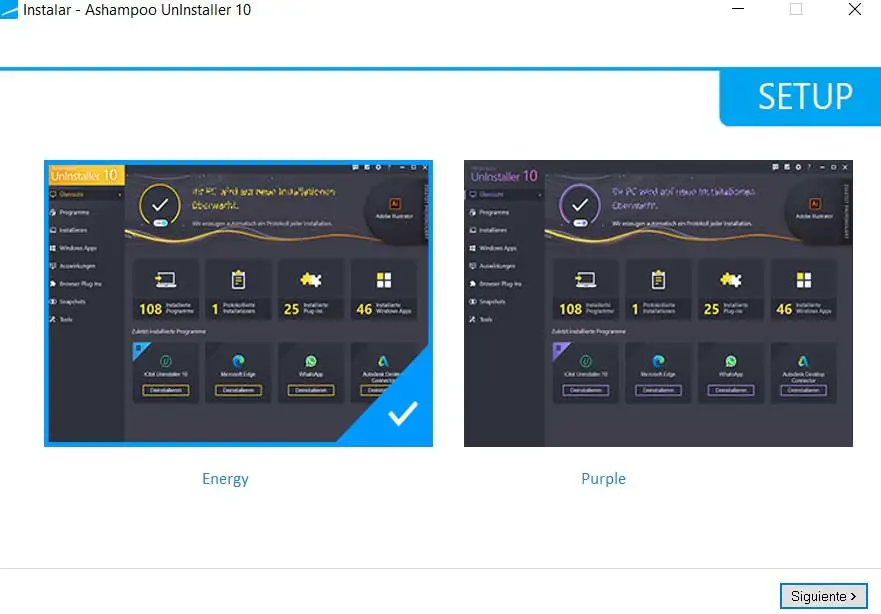Screen dimensions: 881x614
Task: Click the Purple theme label
Action: [603, 479]
